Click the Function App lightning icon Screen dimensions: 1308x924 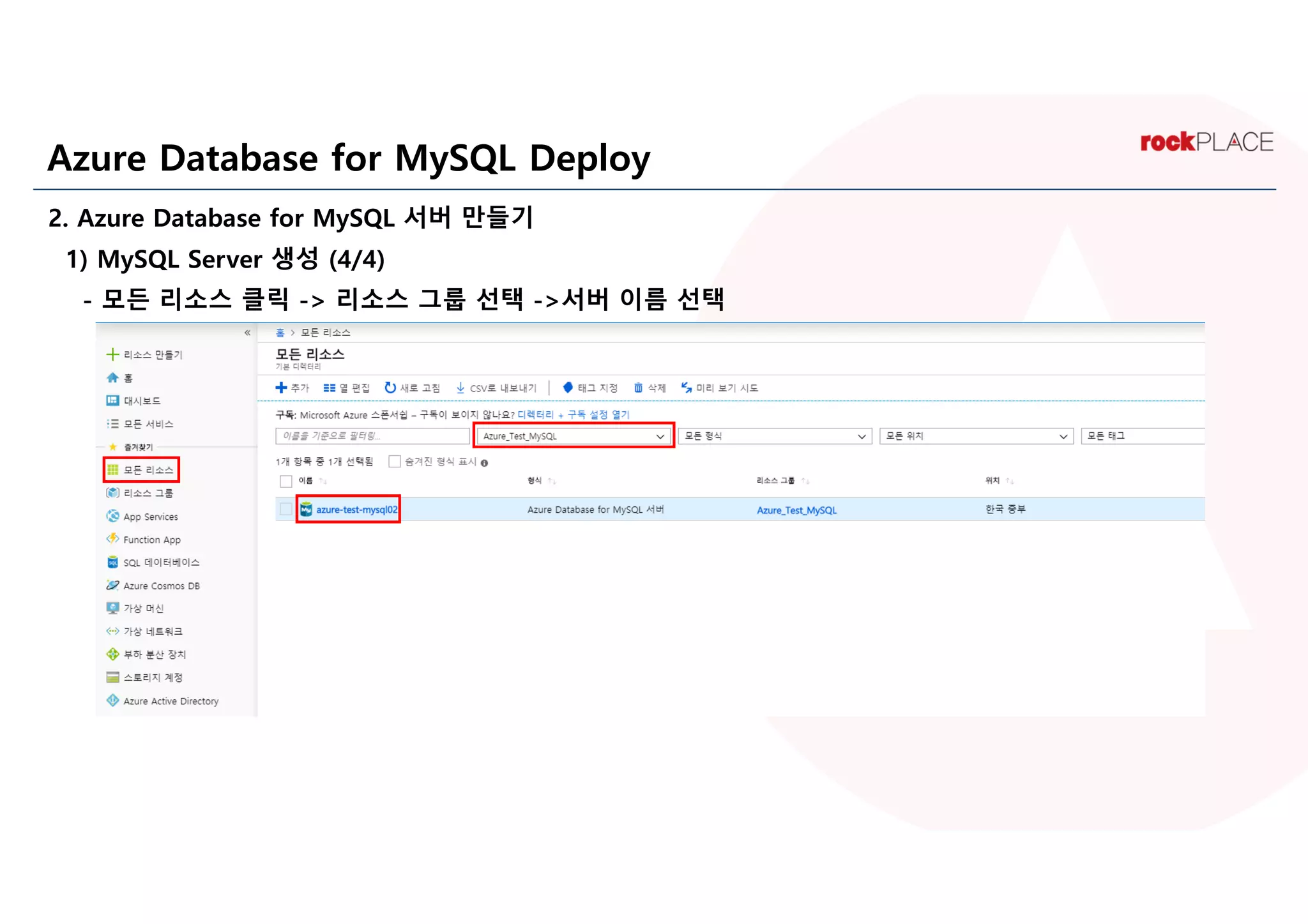112,539
